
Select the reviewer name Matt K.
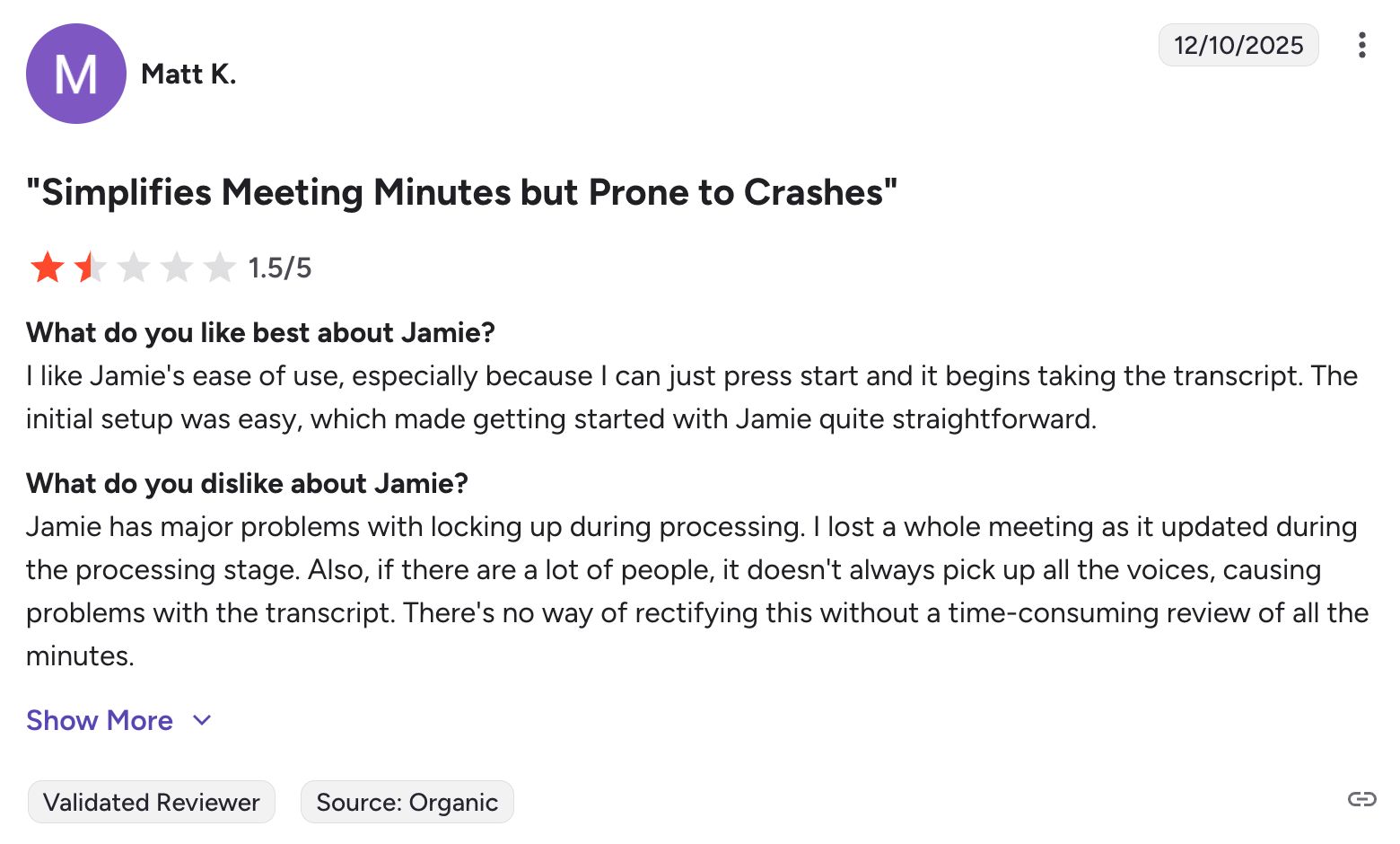click(188, 75)
